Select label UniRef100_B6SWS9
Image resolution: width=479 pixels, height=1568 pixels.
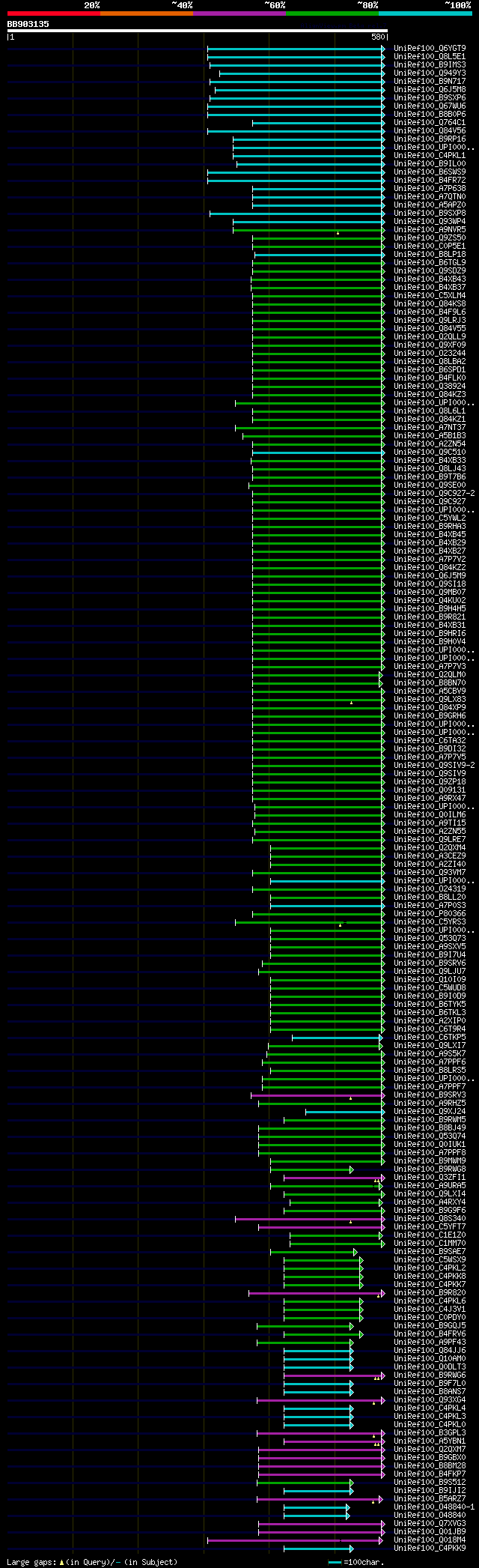430,172
